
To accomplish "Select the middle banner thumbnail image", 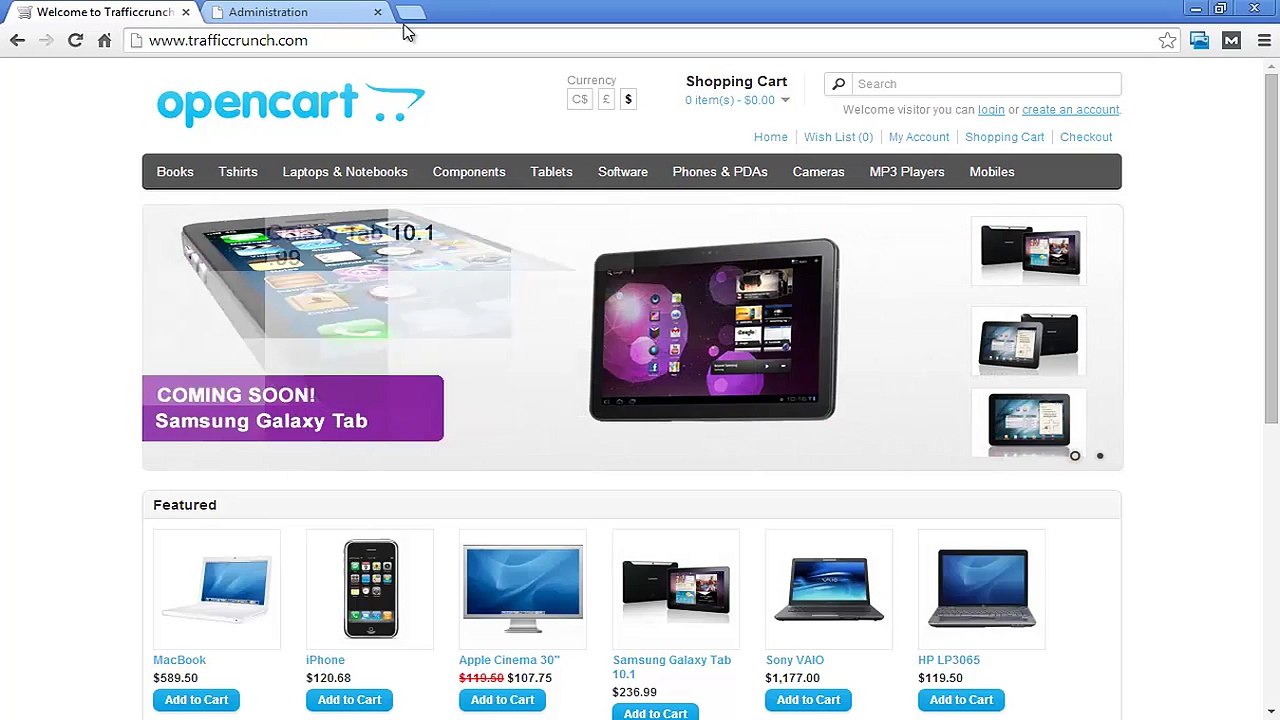I will 1029,341.
